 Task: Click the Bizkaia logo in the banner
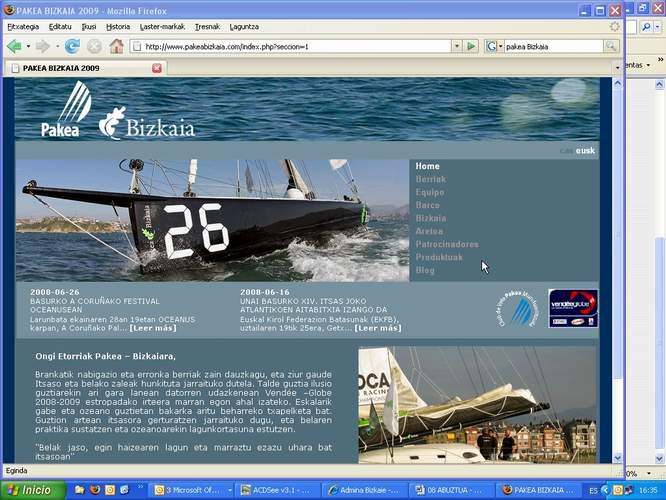tap(147, 123)
